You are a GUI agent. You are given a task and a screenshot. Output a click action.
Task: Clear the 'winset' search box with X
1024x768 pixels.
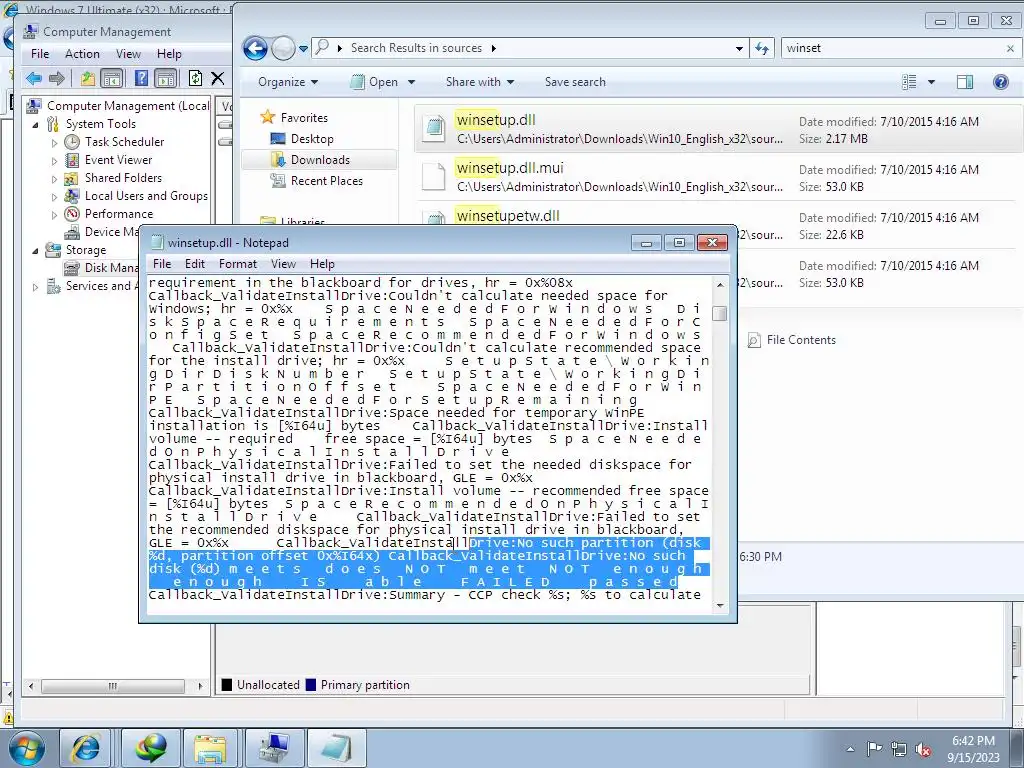click(1010, 48)
